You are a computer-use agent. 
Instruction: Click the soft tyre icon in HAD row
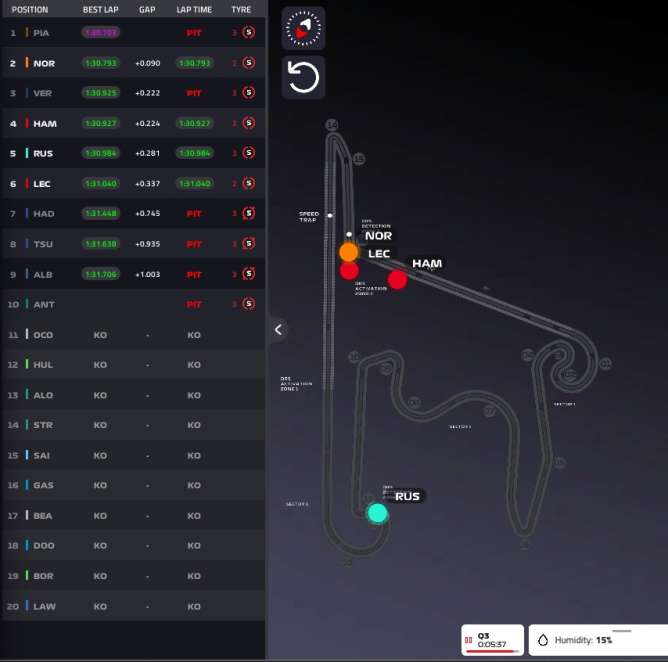[x=249, y=213]
